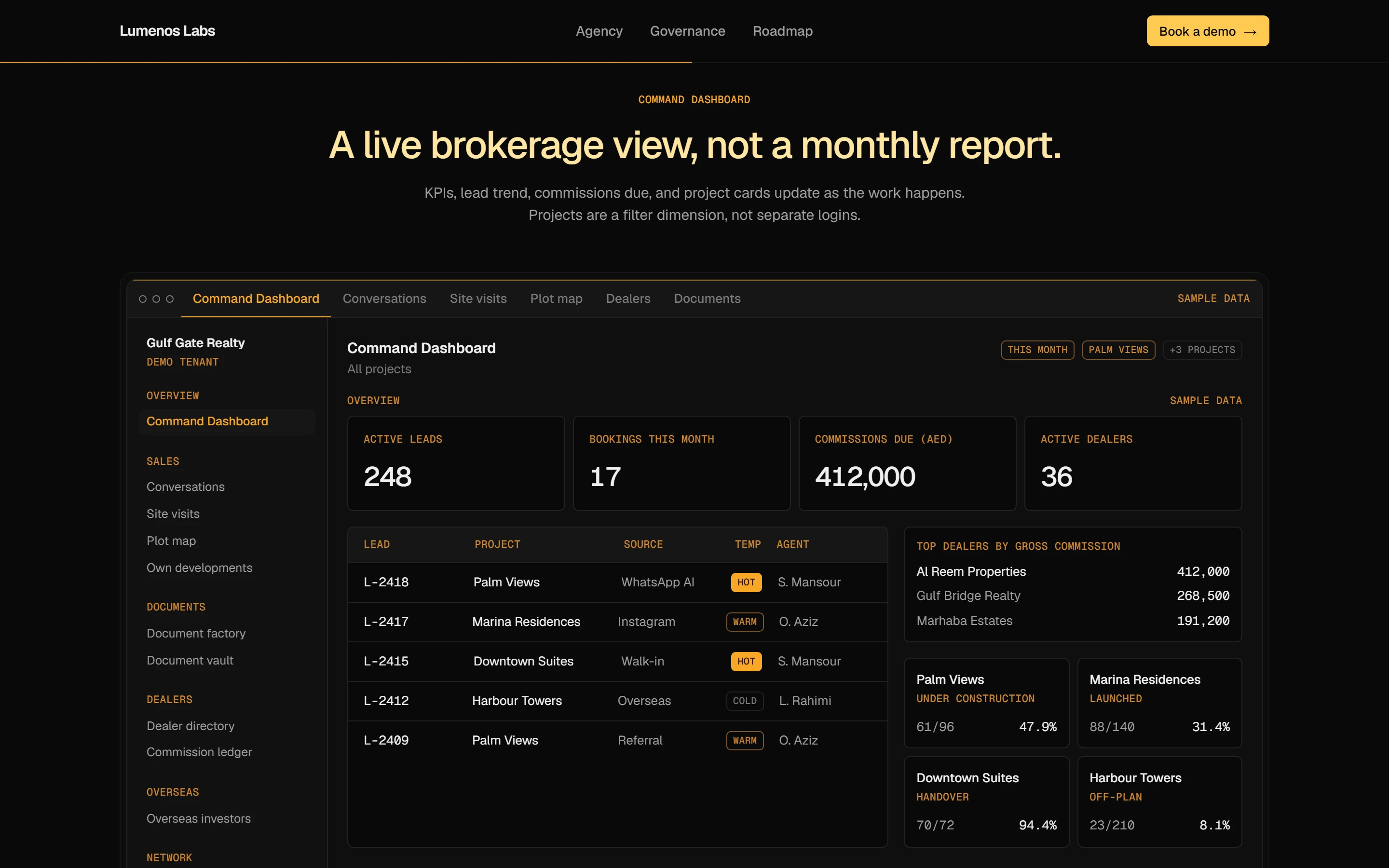Open the Harbour Towers project card
Viewport: 1389px width, 868px height.
point(1159,801)
